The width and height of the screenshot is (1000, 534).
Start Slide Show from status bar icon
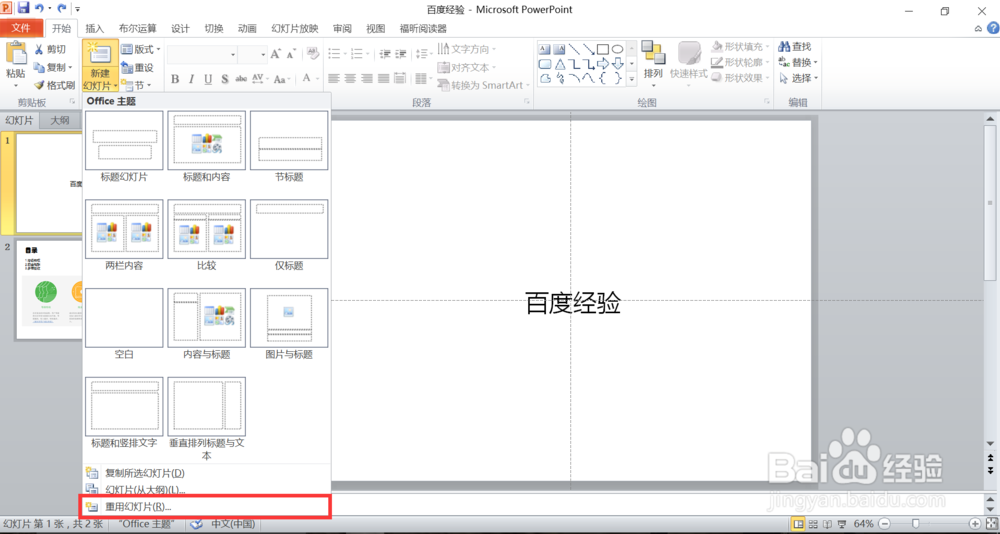[842, 524]
